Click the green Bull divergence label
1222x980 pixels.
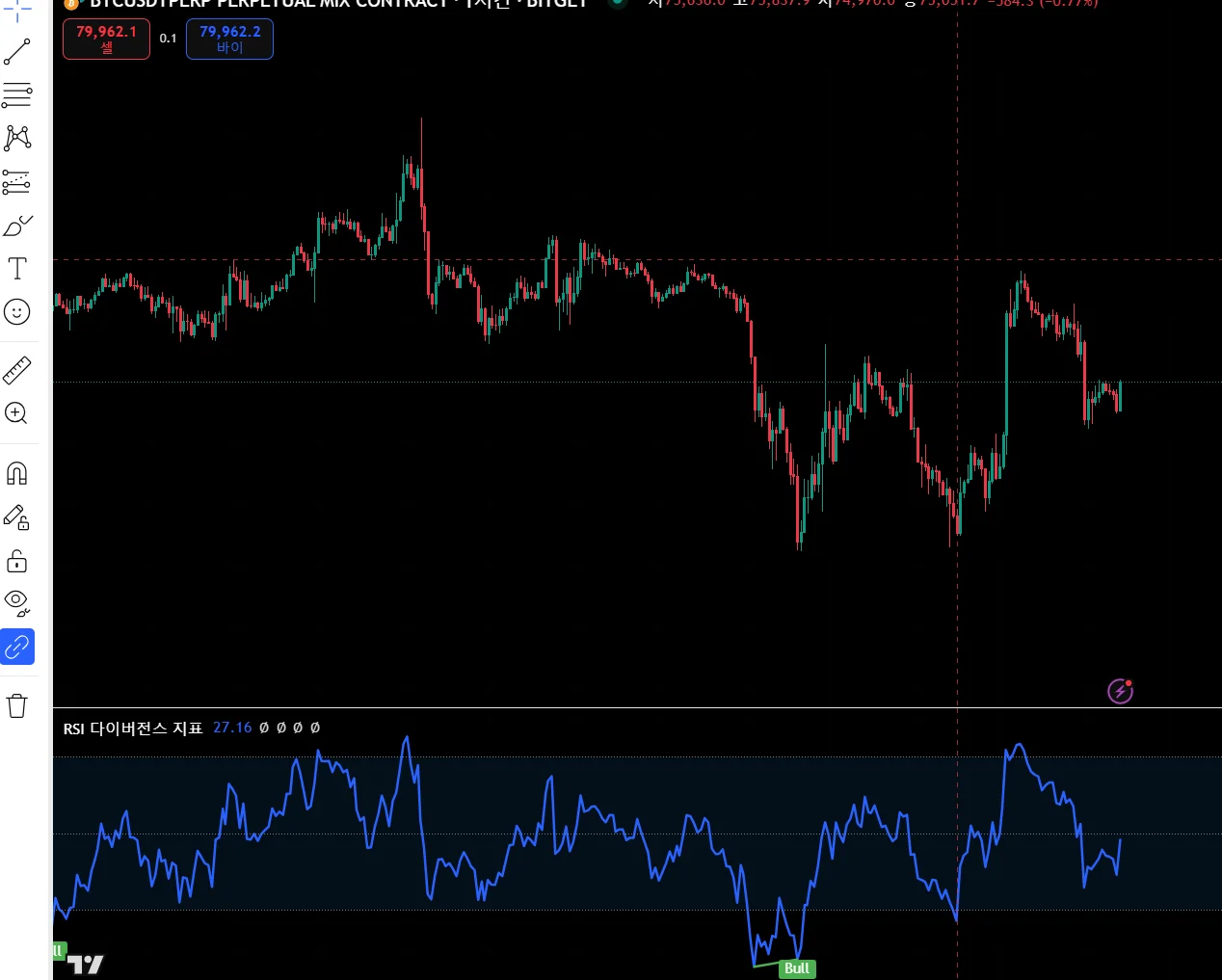797,968
